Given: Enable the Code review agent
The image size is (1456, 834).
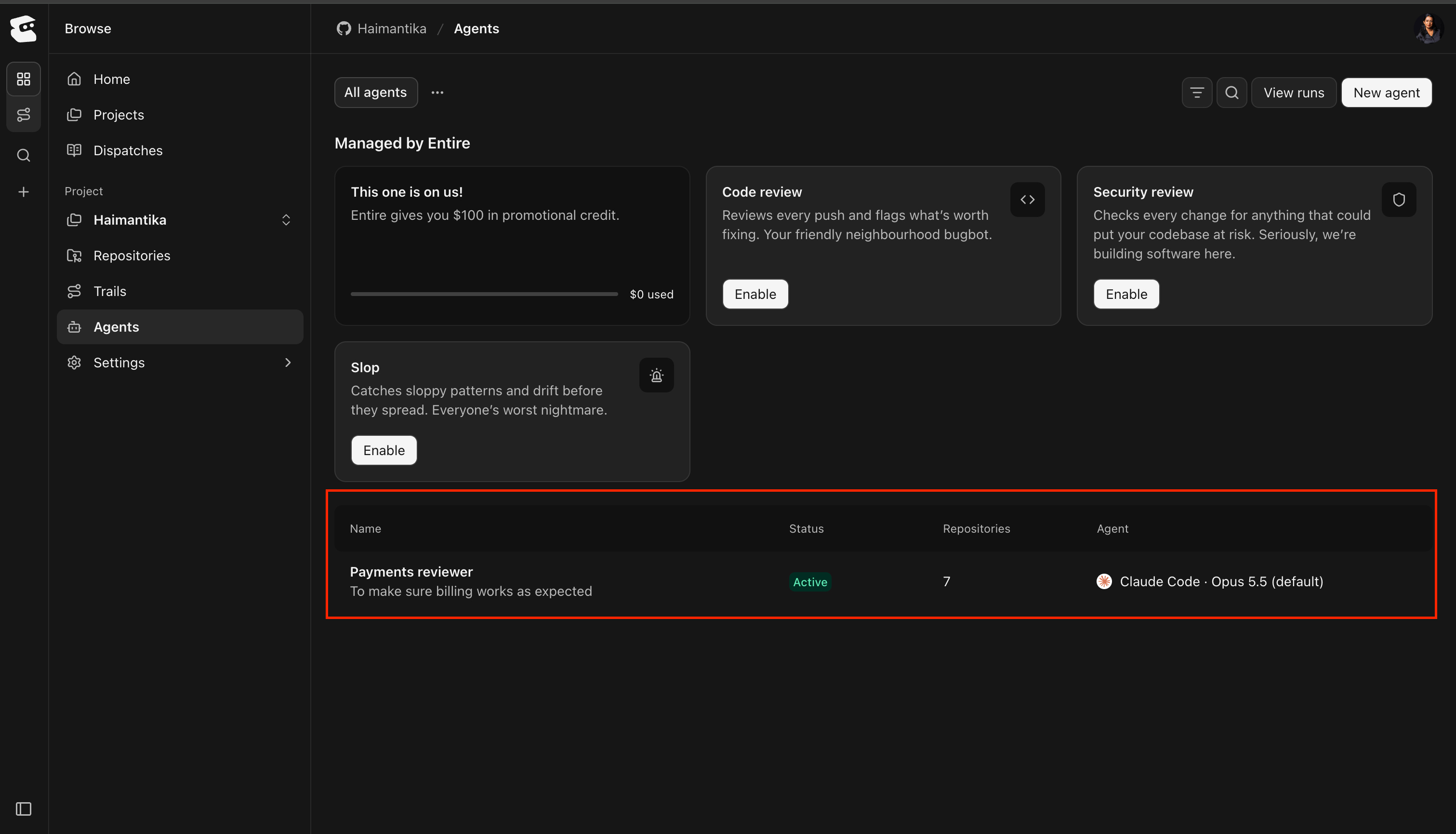Looking at the screenshot, I should [755, 295].
